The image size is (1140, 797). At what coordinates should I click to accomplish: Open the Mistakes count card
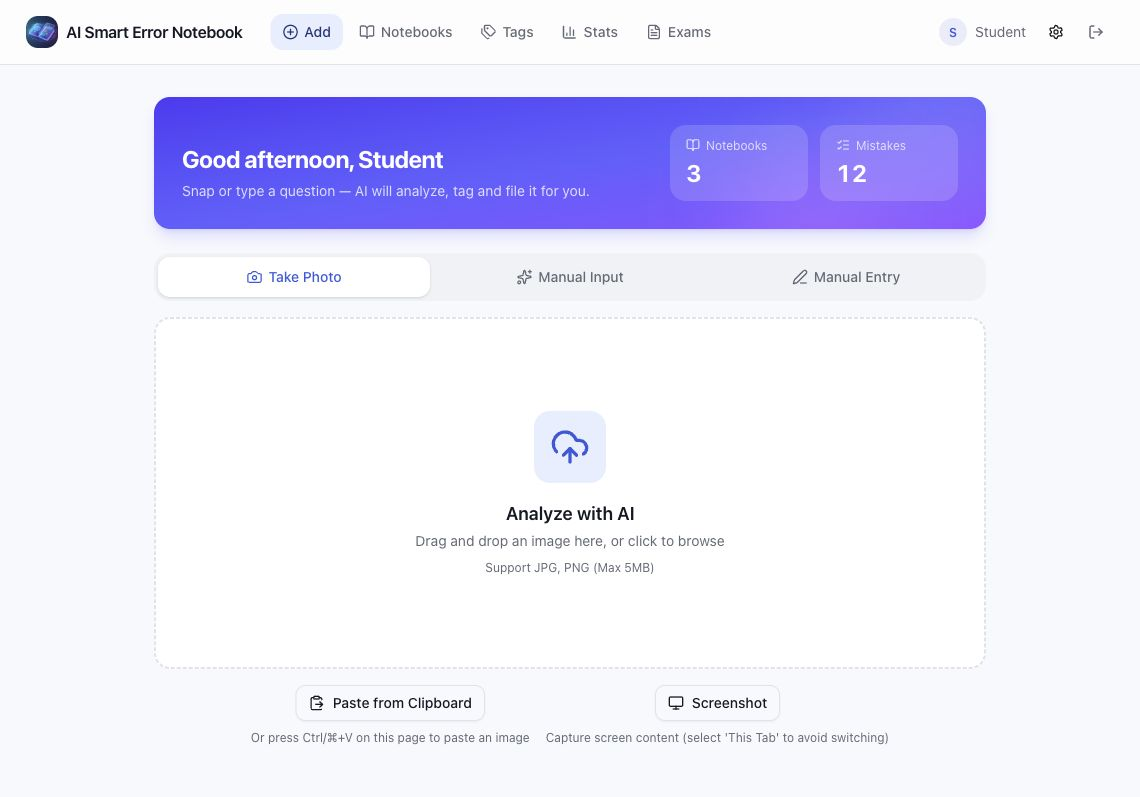tap(888, 163)
